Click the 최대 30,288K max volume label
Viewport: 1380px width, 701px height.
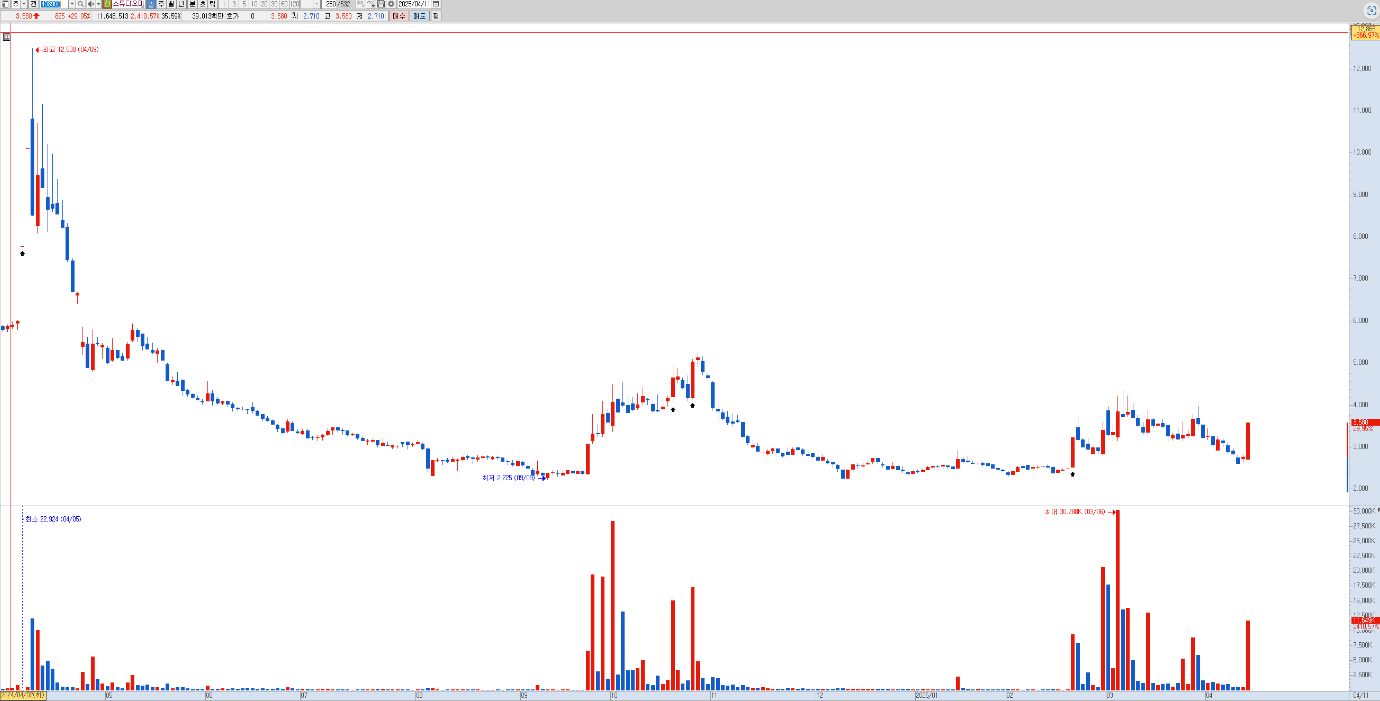coord(1077,511)
